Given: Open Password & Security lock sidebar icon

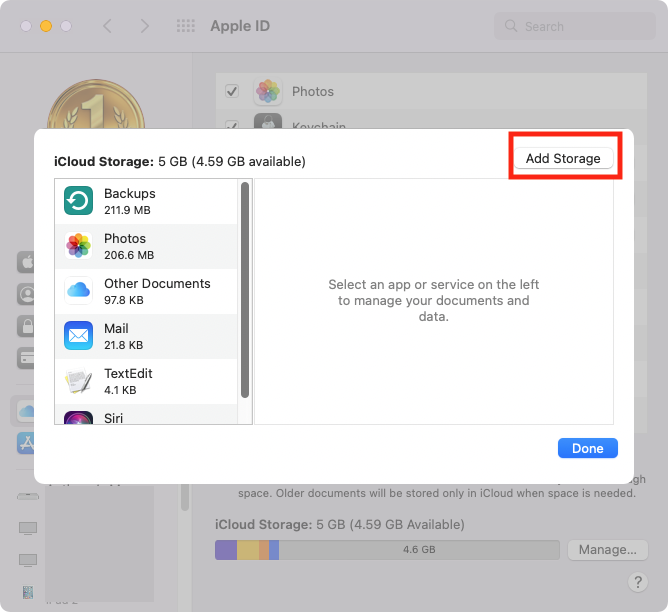Looking at the screenshot, I should click(x=26, y=326).
